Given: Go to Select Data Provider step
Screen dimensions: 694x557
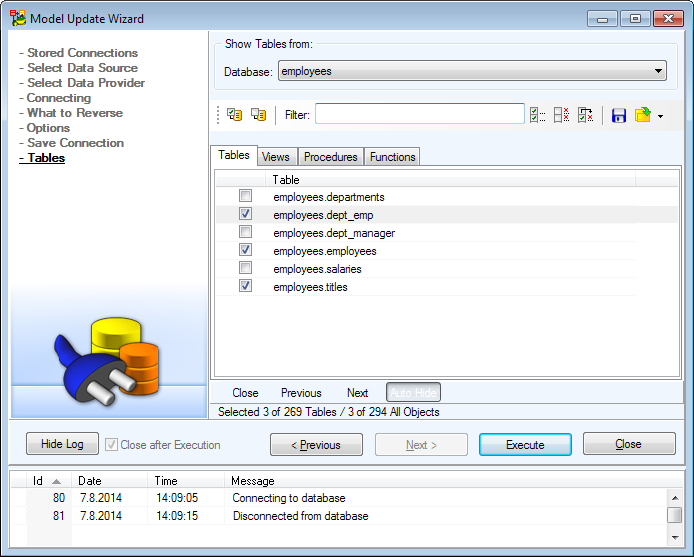Looking at the screenshot, I should tap(86, 83).
